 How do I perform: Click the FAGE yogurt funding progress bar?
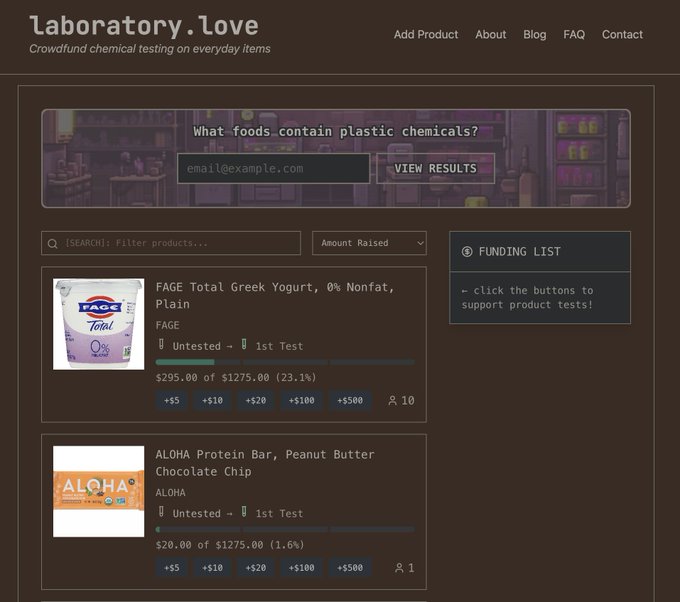[x=285, y=362]
